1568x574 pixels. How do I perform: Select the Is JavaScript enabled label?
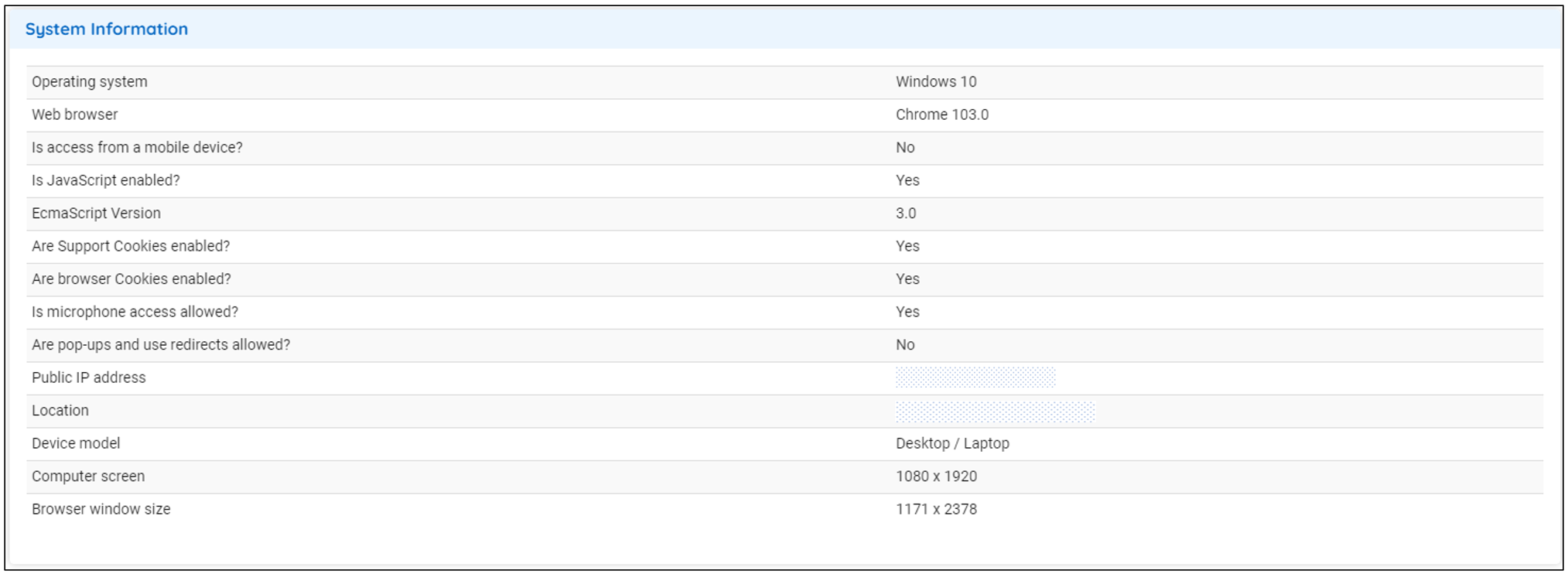(x=105, y=180)
